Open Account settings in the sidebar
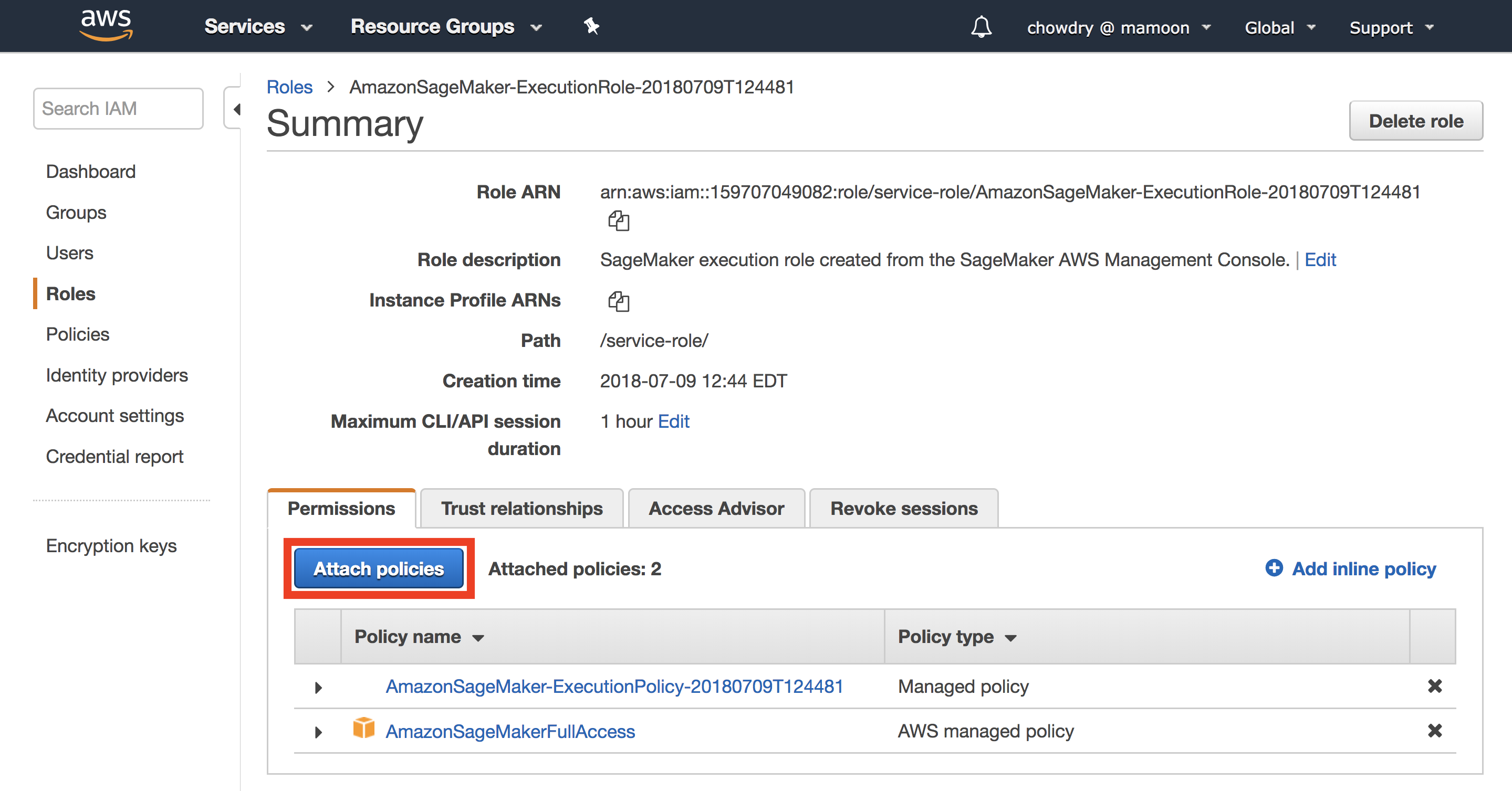The height and width of the screenshot is (791, 1512). coord(115,416)
